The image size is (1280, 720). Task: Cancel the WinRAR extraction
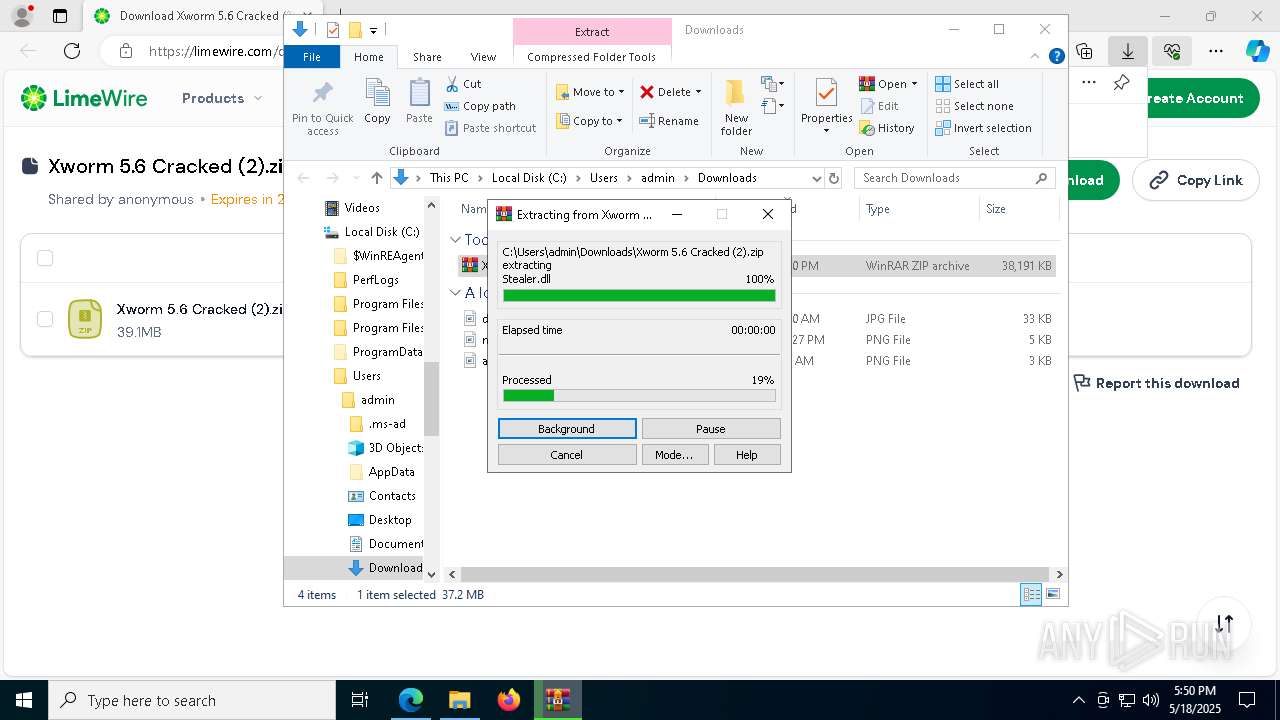click(x=567, y=455)
